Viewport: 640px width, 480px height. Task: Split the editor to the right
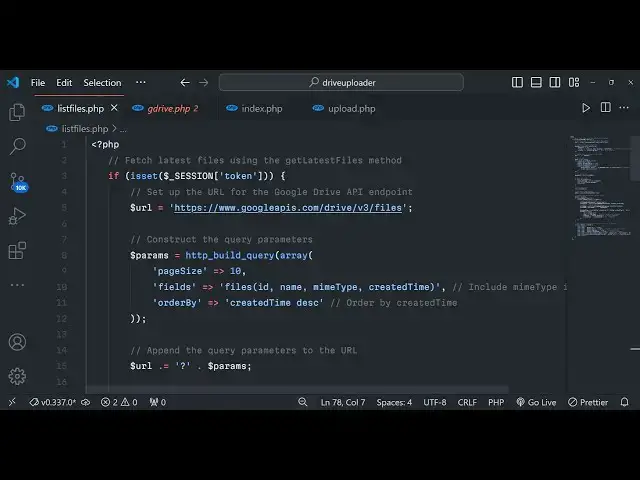click(606, 107)
